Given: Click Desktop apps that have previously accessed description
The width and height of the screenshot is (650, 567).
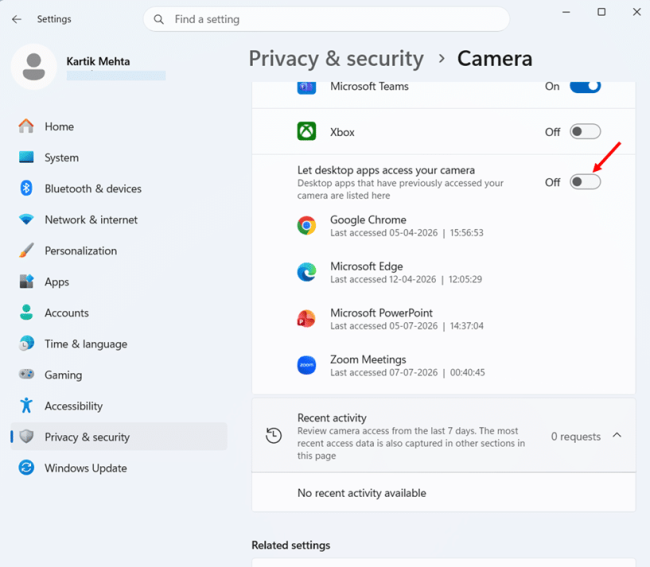Looking at the screenshot, I should 400,189.
